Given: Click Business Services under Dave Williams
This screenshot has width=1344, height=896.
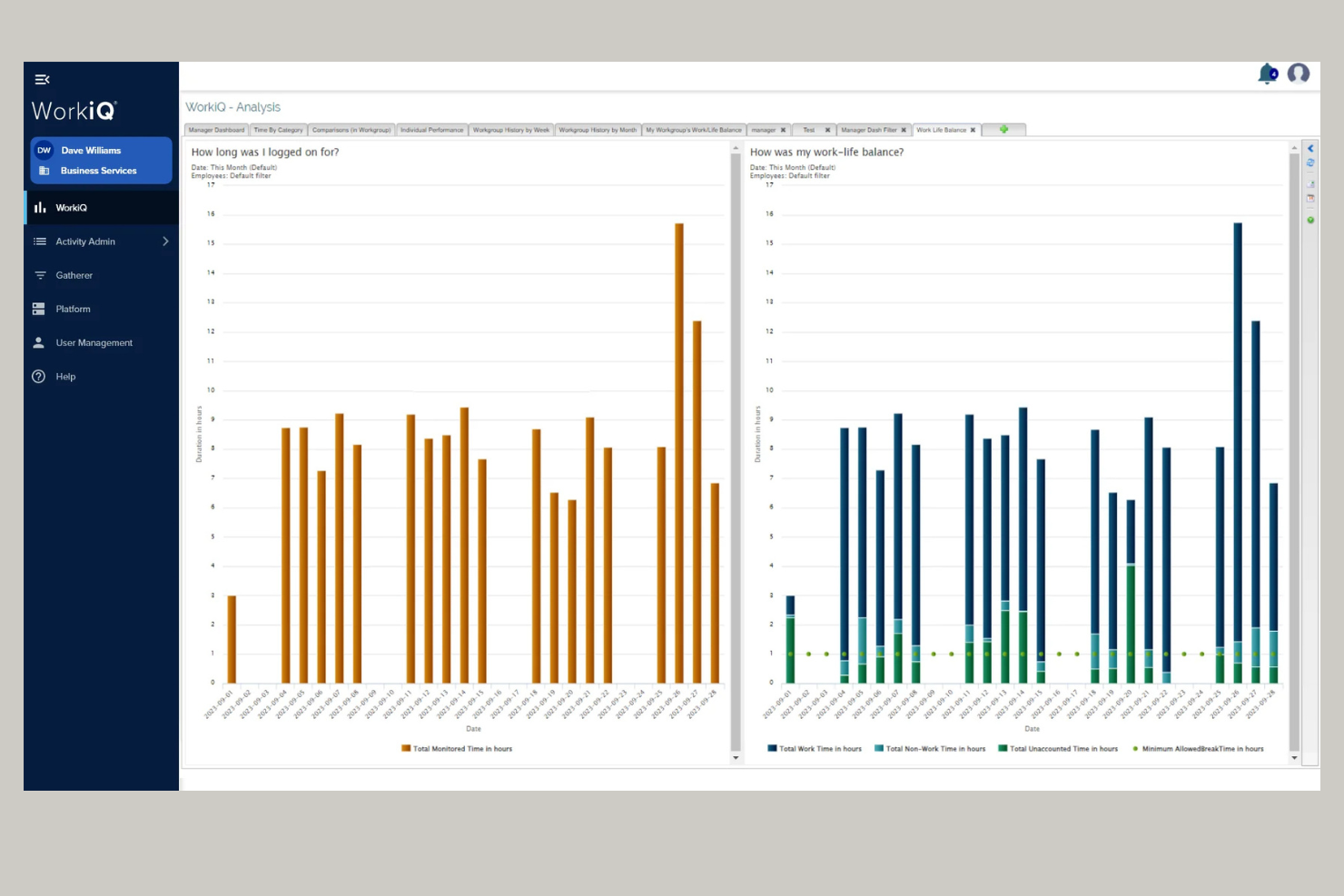Looking at the screenshot, I should tap(97, 171).
